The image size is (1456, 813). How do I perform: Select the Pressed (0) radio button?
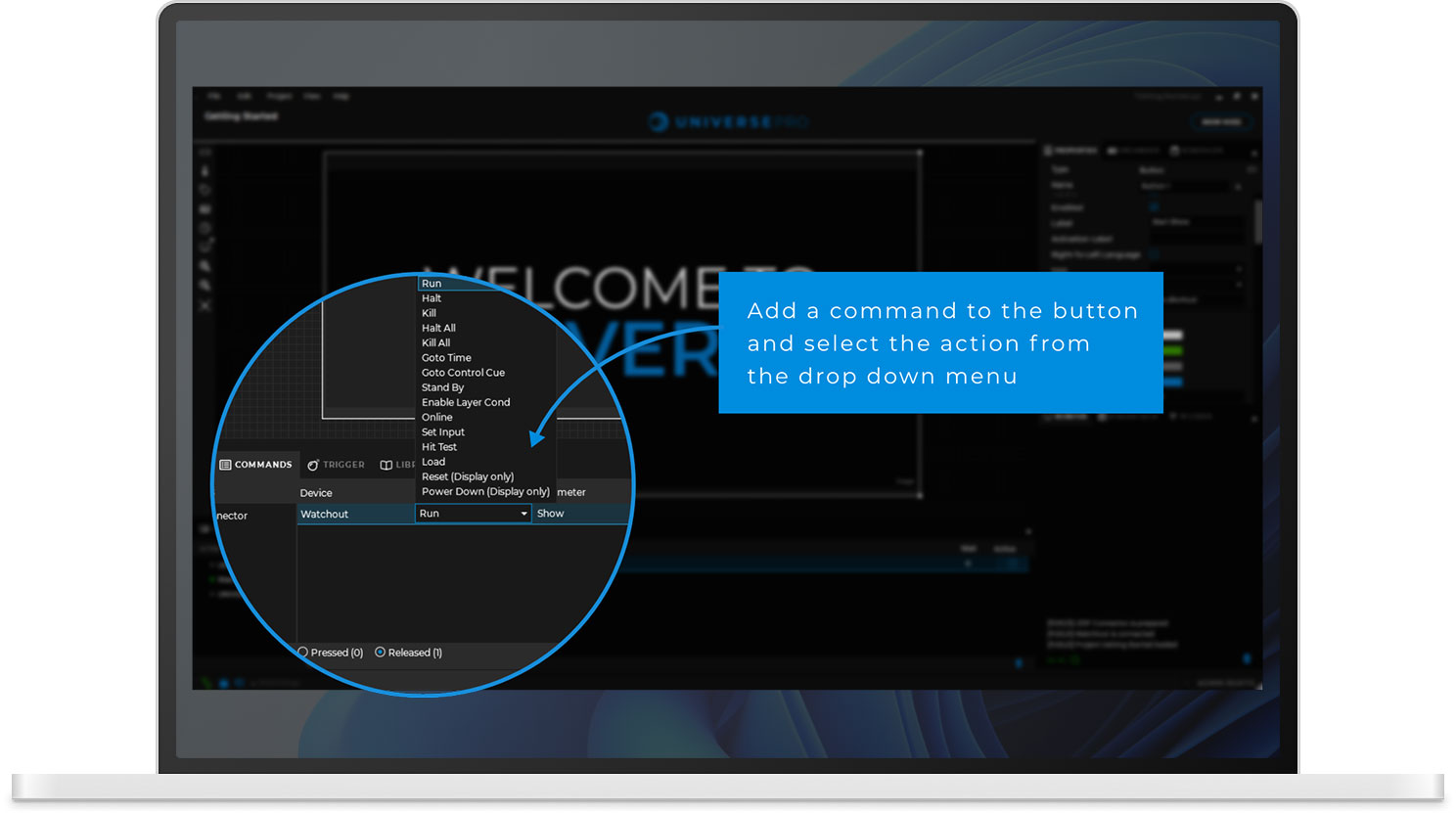tap(301, 653)
